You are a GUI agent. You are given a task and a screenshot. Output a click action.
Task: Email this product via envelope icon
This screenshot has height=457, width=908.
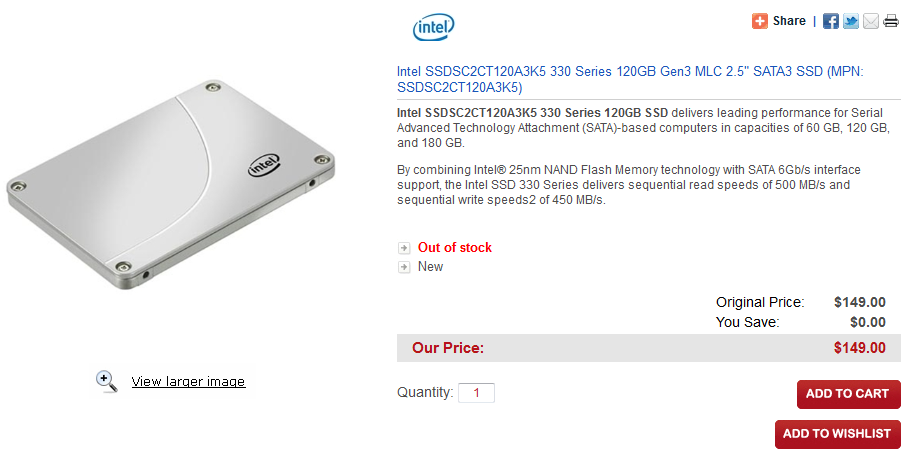pos(871,21)
